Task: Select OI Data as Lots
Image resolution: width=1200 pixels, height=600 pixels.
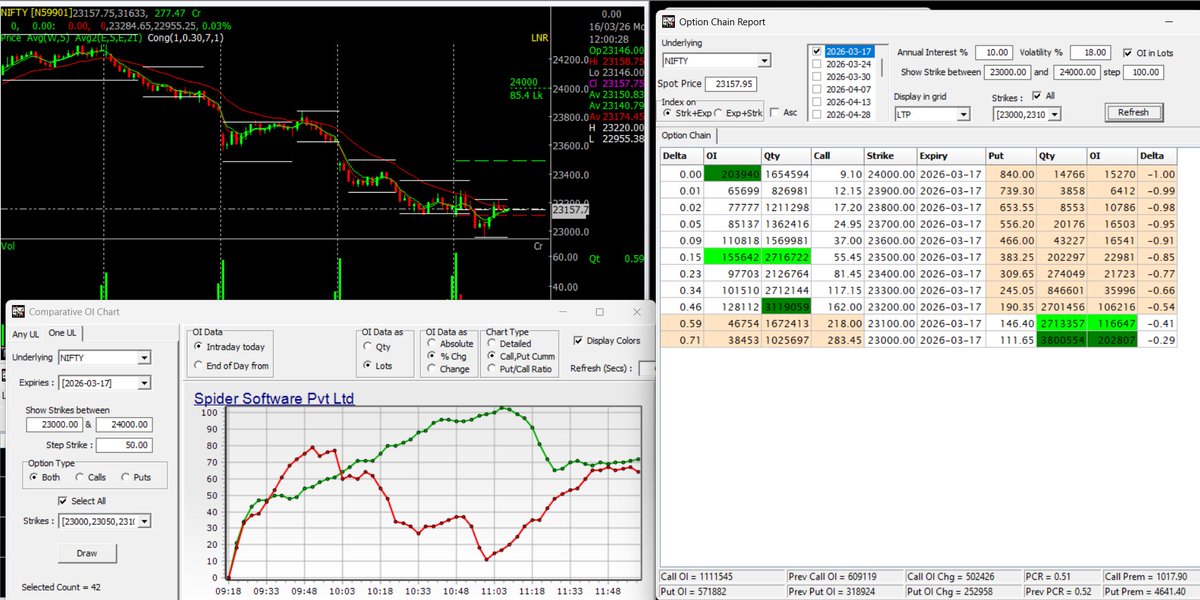Action: (369, 366)
